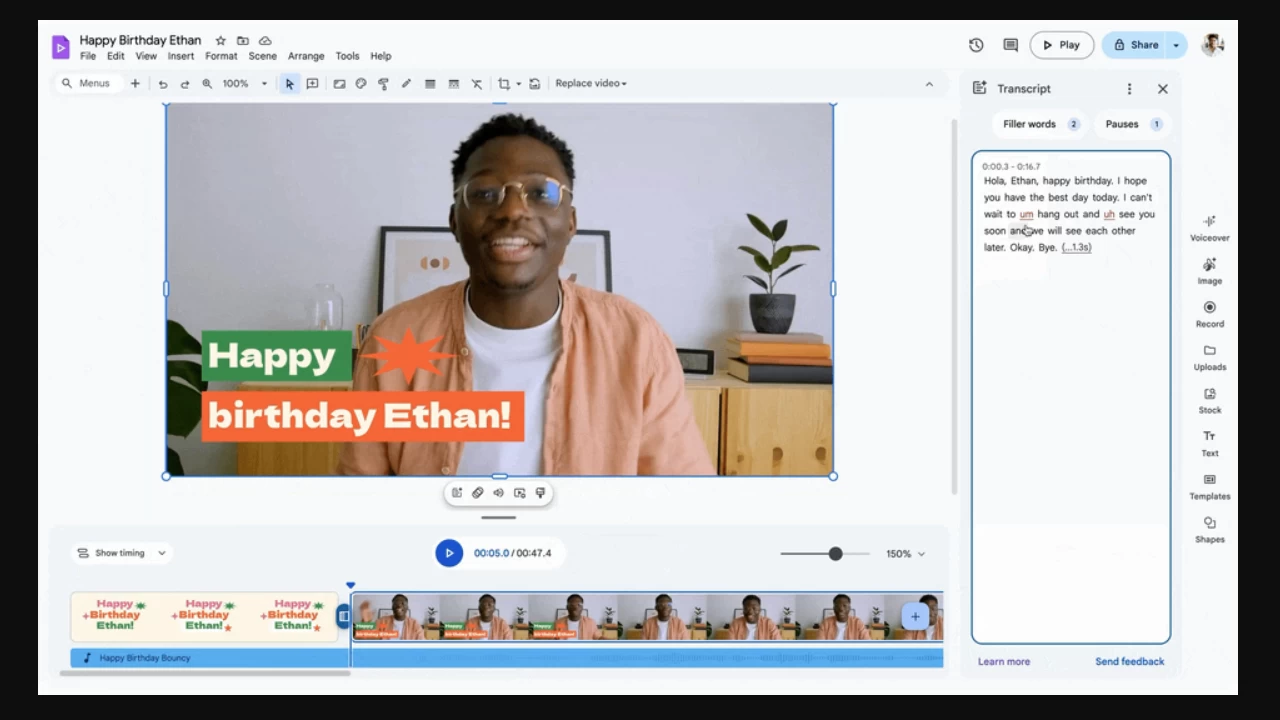Click the zoom magnifier icon in toolbar

click(207, 84)
